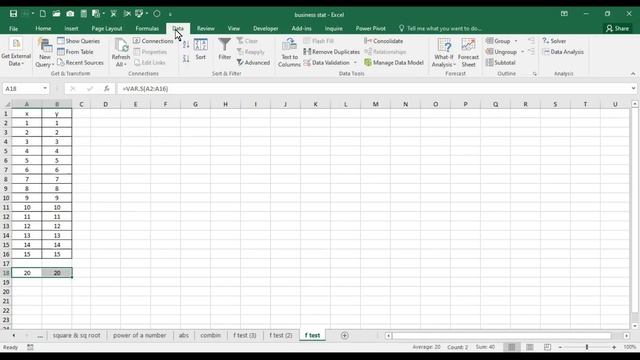Select column header C

point(81,104)
